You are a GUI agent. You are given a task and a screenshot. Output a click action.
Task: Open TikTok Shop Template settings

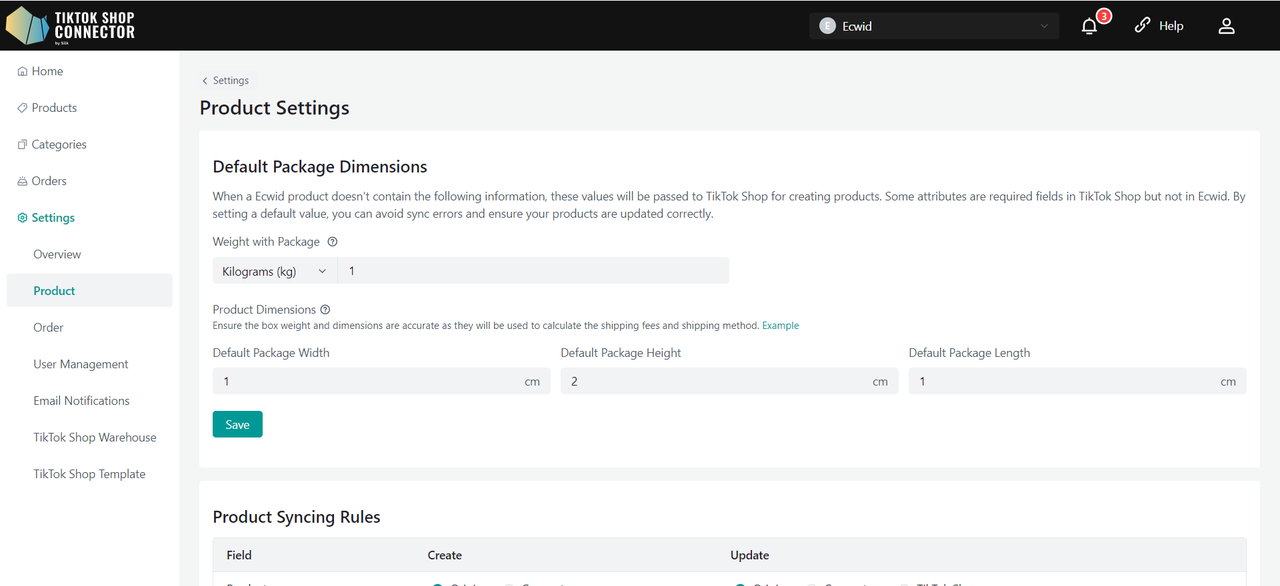tap(89, 474)
